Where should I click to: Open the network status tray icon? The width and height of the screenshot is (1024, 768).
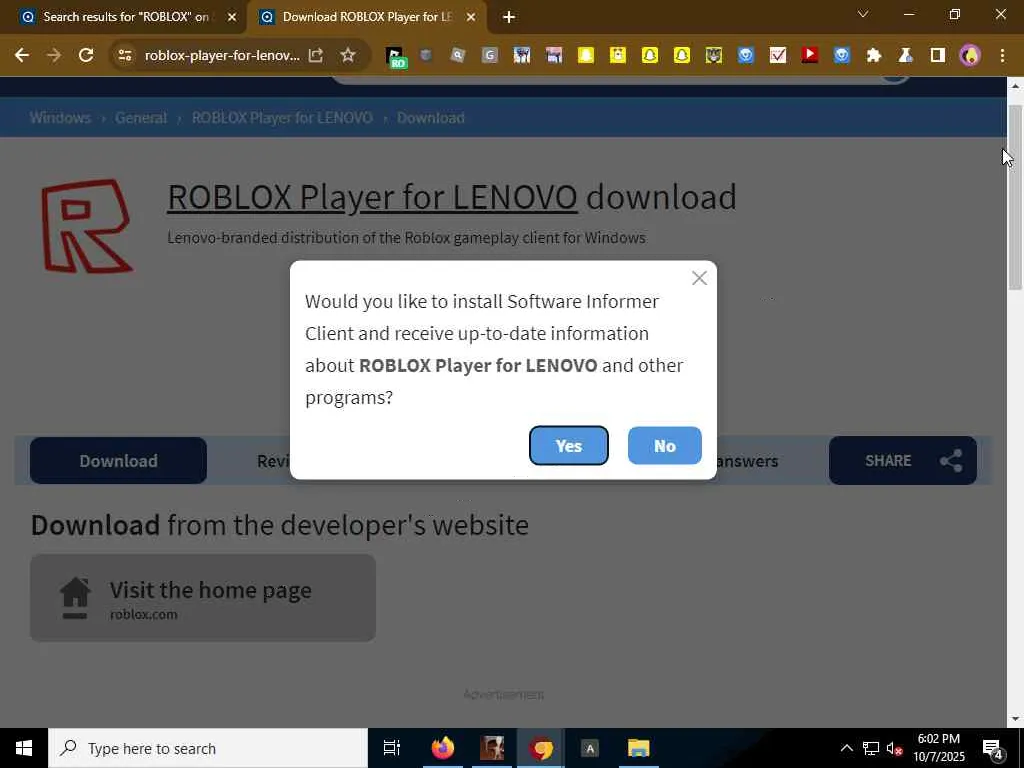point(871,748)
